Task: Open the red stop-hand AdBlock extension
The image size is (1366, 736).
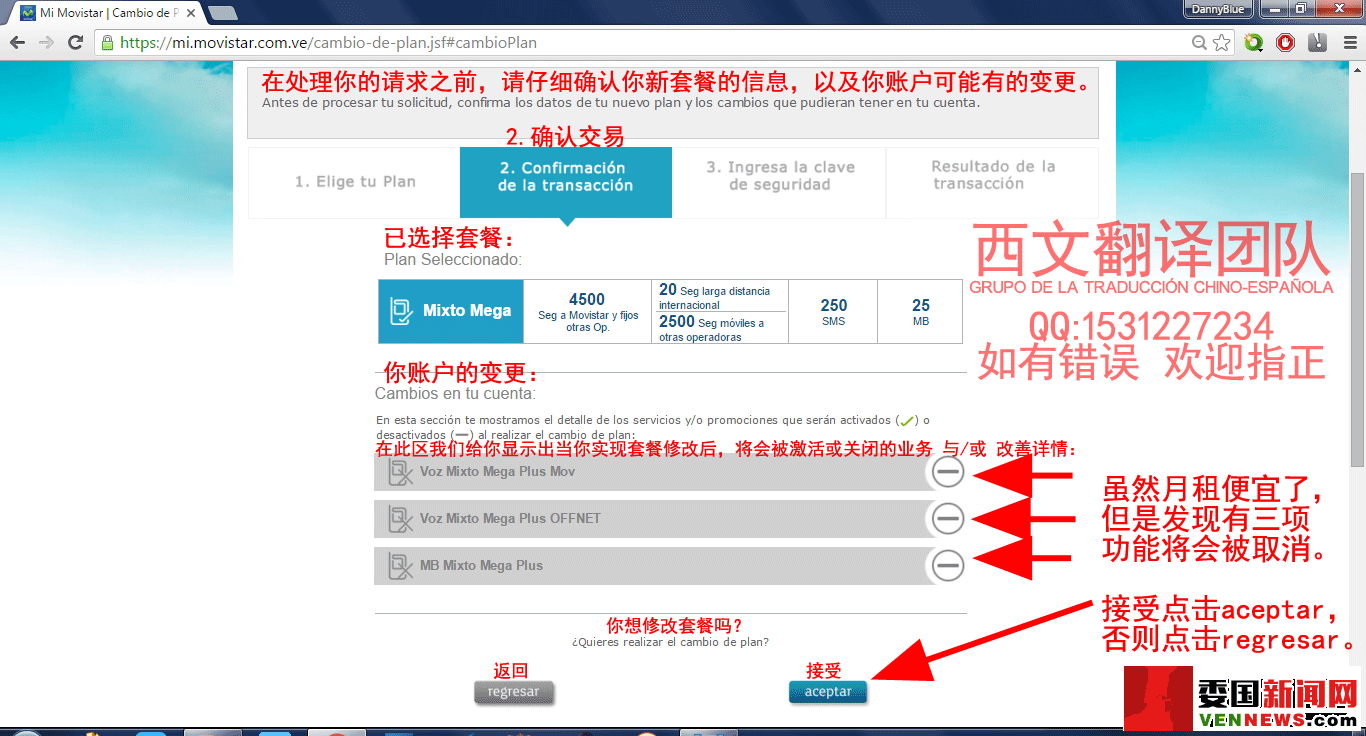Action: point(1286,43)
